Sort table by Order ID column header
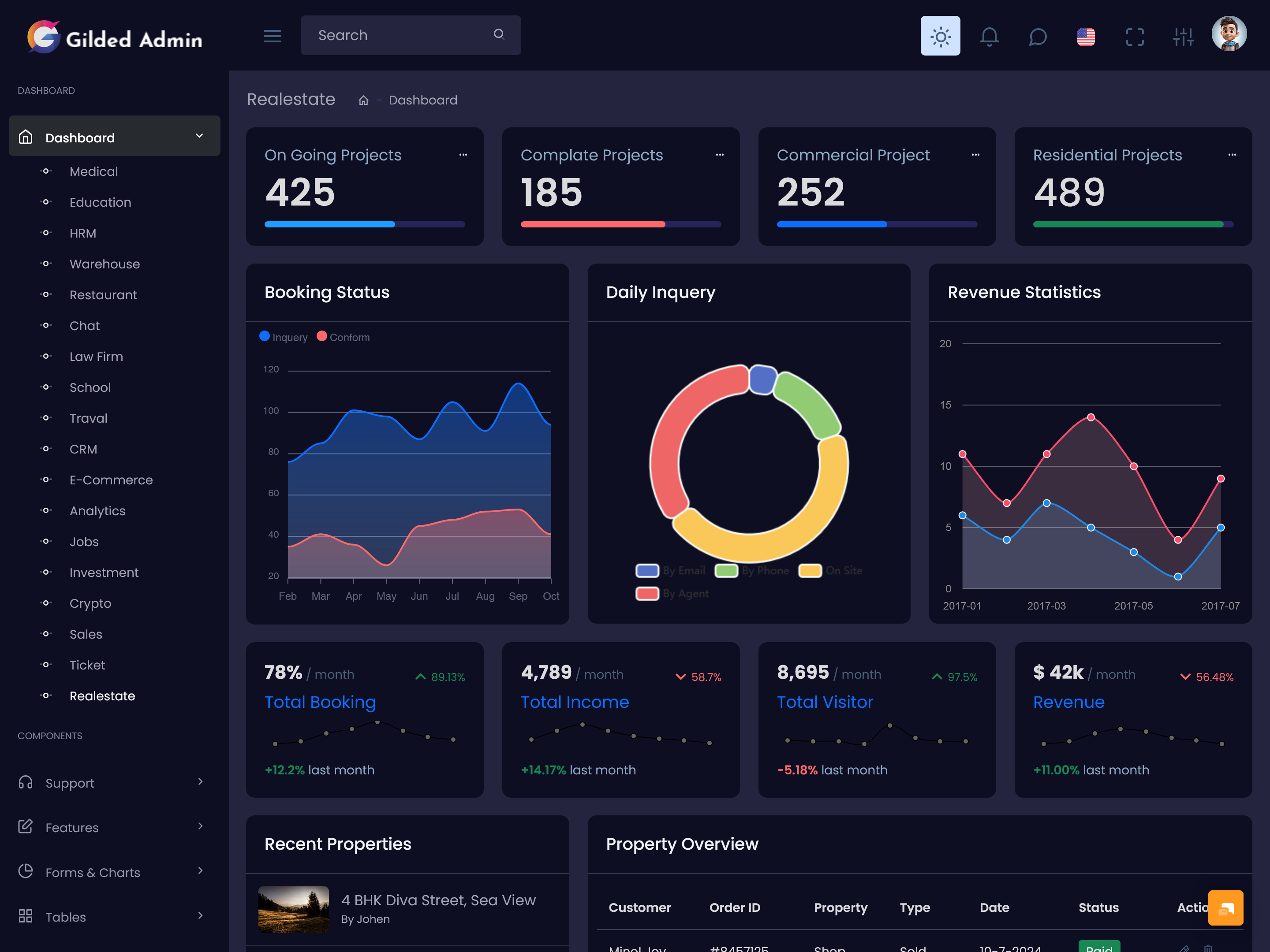1270x952 pixels. coord(735,908)
